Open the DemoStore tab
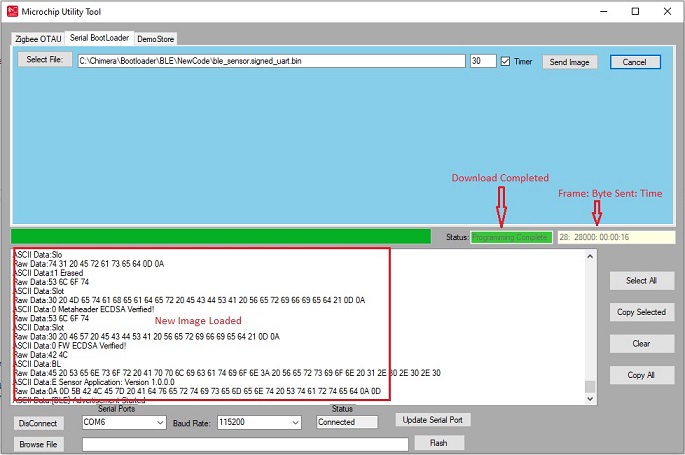685x455 pixels. tap(155, 38)
